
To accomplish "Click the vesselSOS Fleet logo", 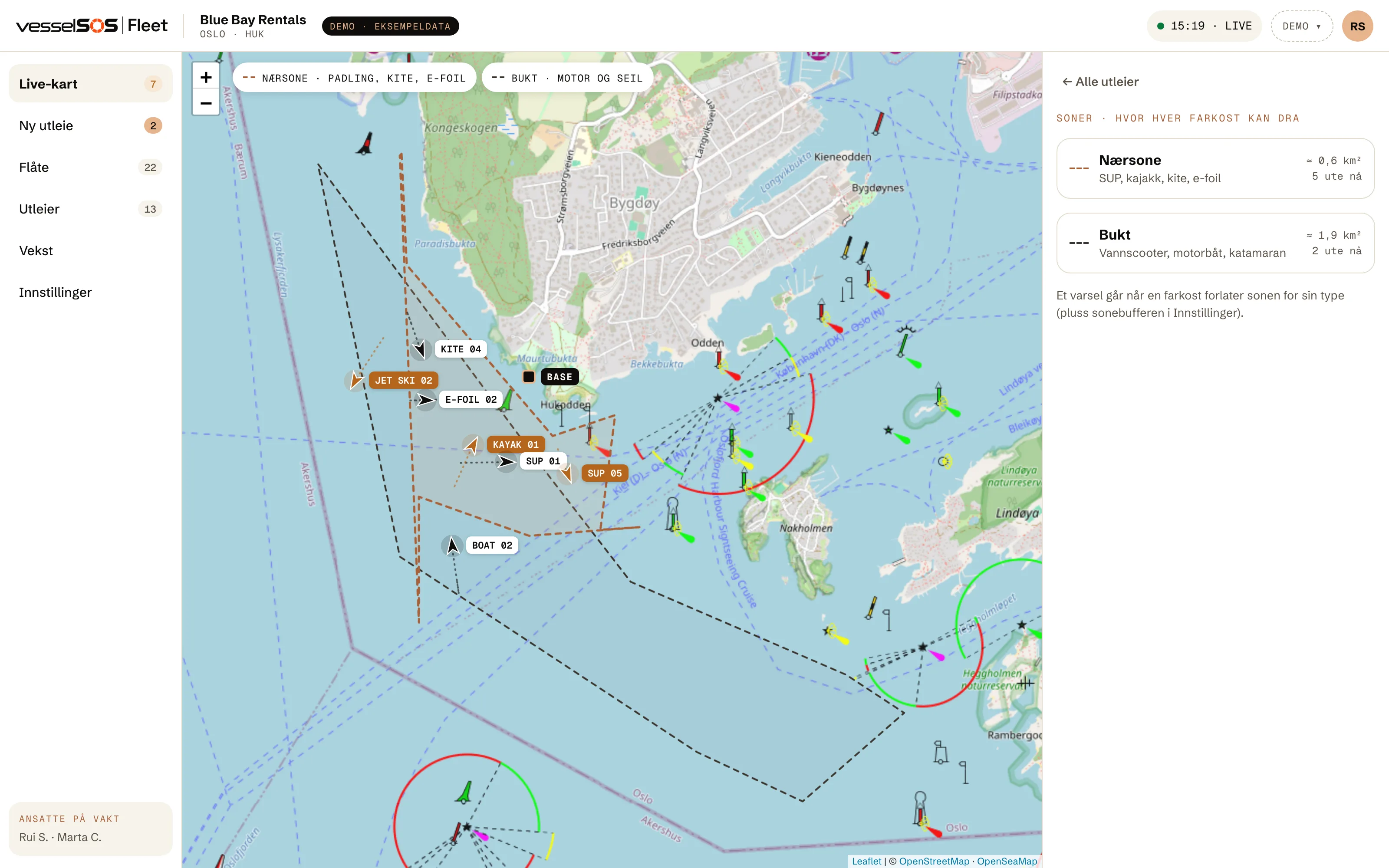I will point(92,26).
